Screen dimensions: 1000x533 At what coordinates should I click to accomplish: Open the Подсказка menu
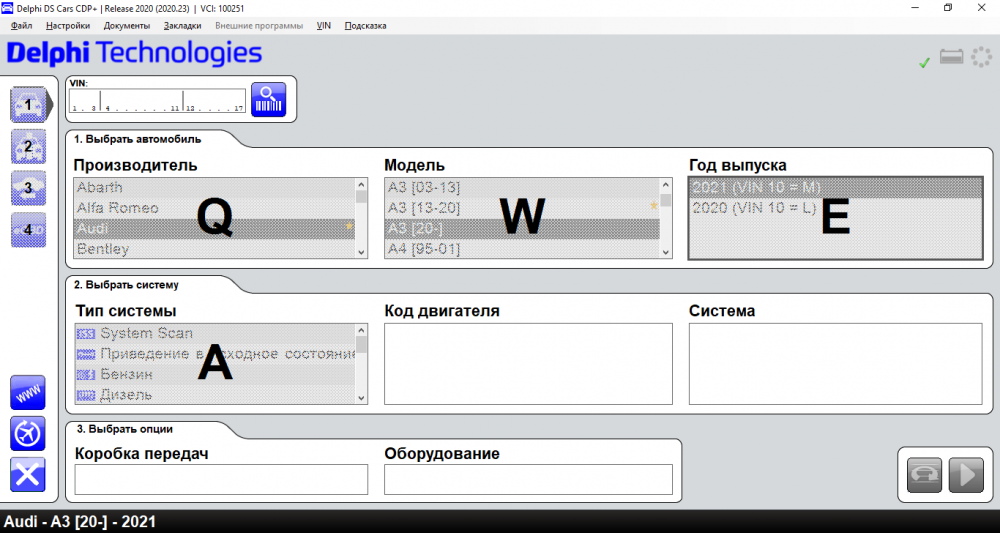365,26
